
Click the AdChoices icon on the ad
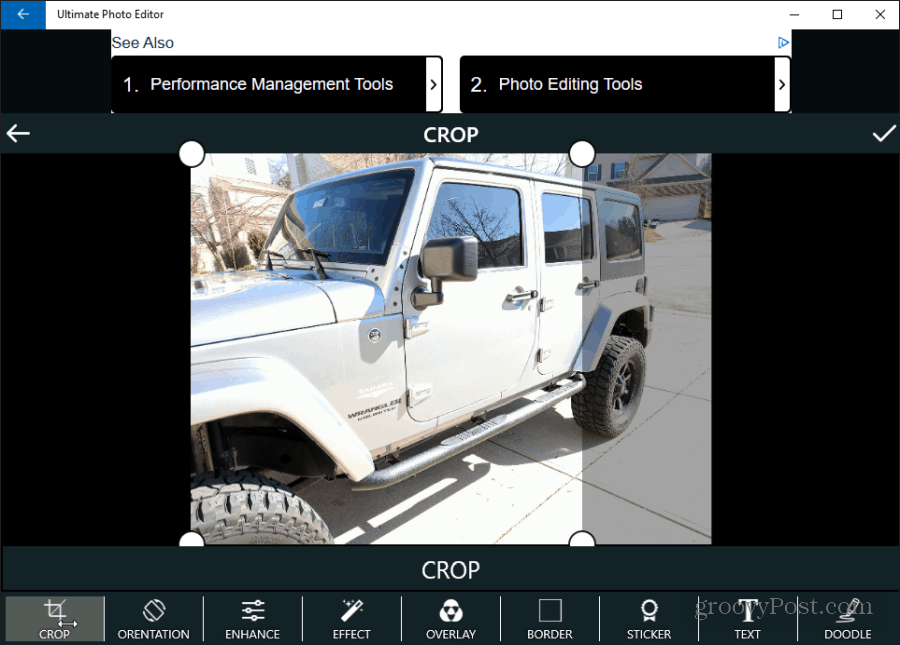pos(783,42)
